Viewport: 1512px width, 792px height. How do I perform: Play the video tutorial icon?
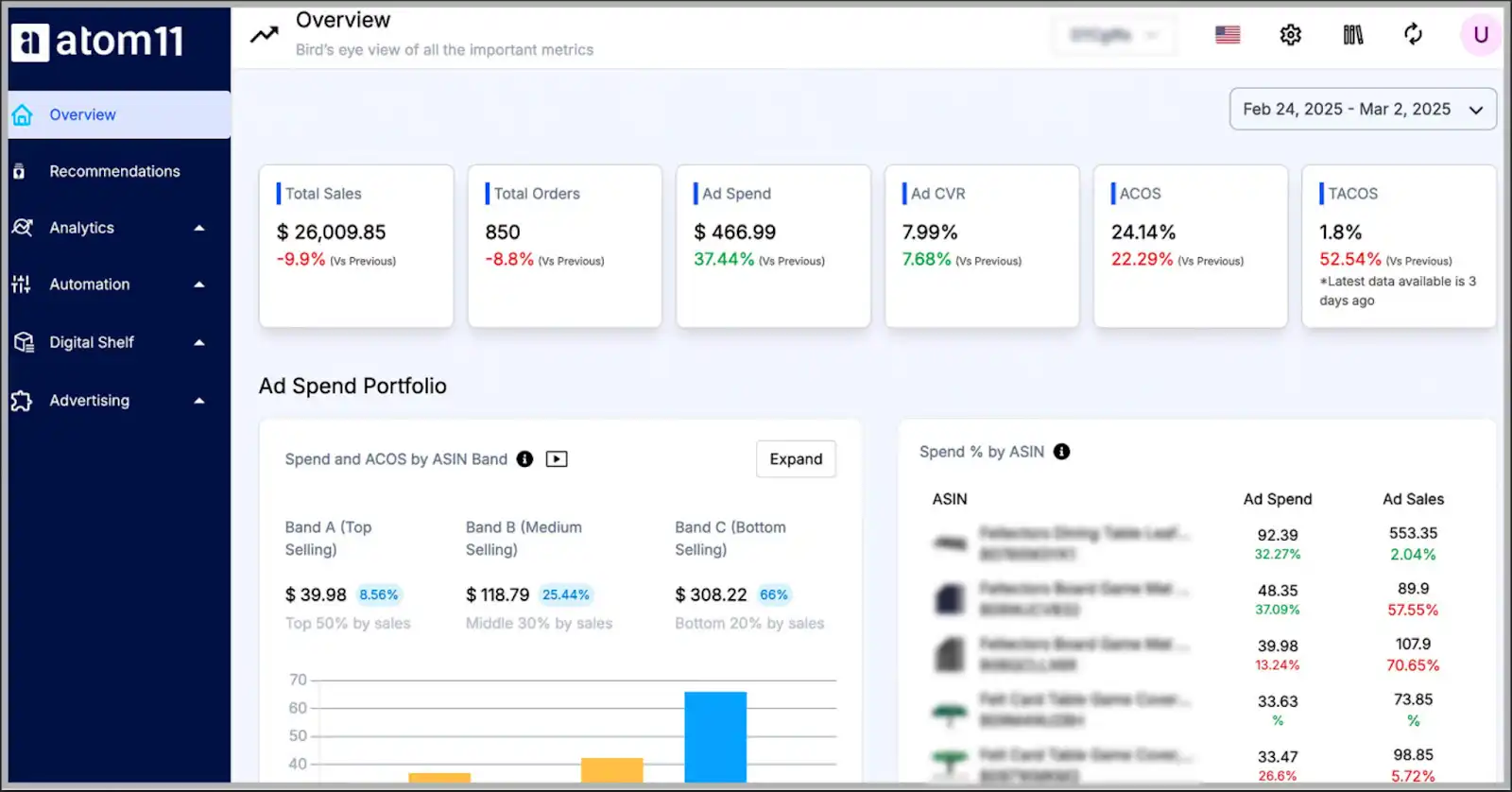(x=557, y=459)
